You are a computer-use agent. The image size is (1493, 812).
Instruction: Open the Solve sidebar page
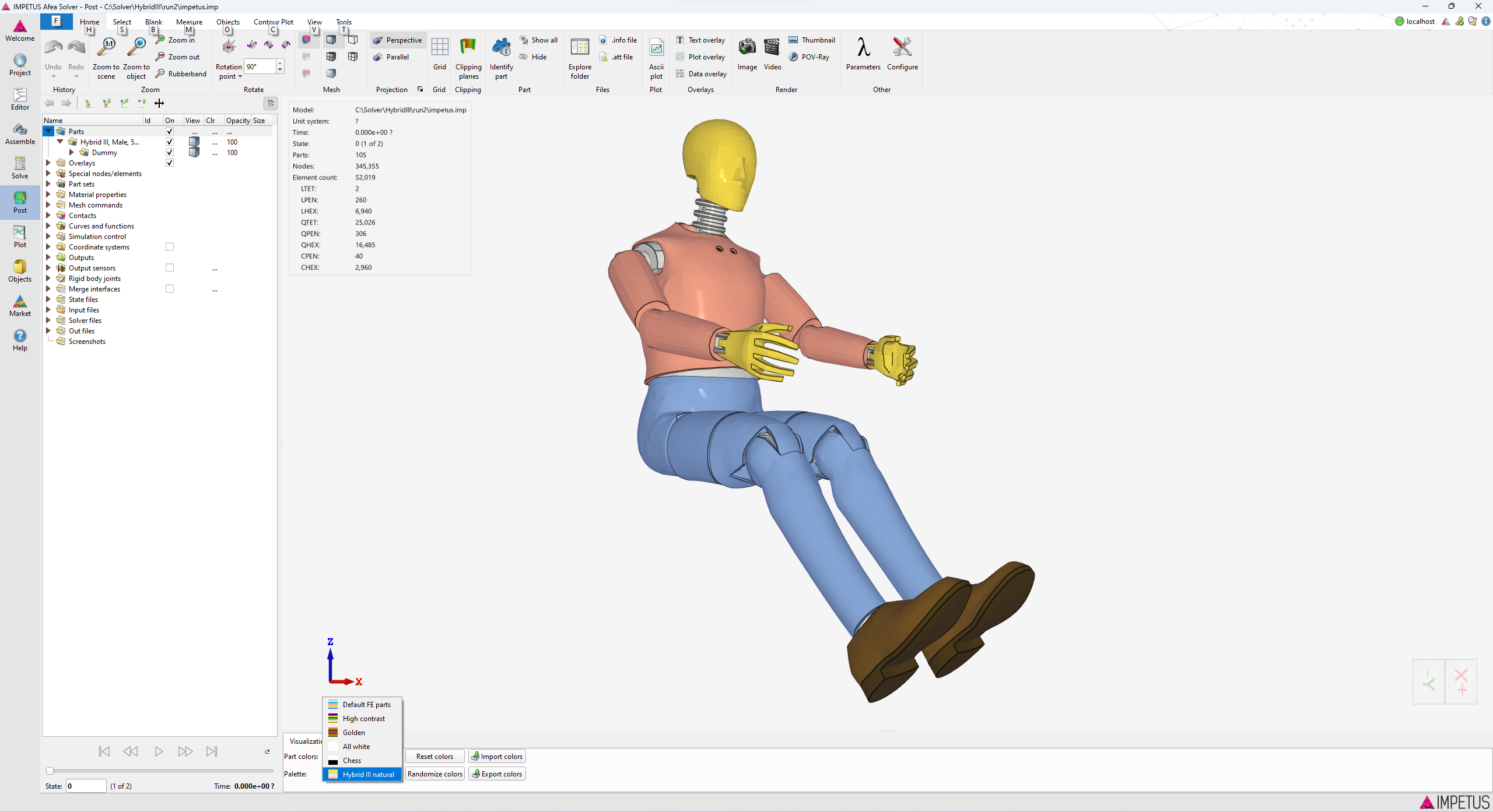click(20, 168)
